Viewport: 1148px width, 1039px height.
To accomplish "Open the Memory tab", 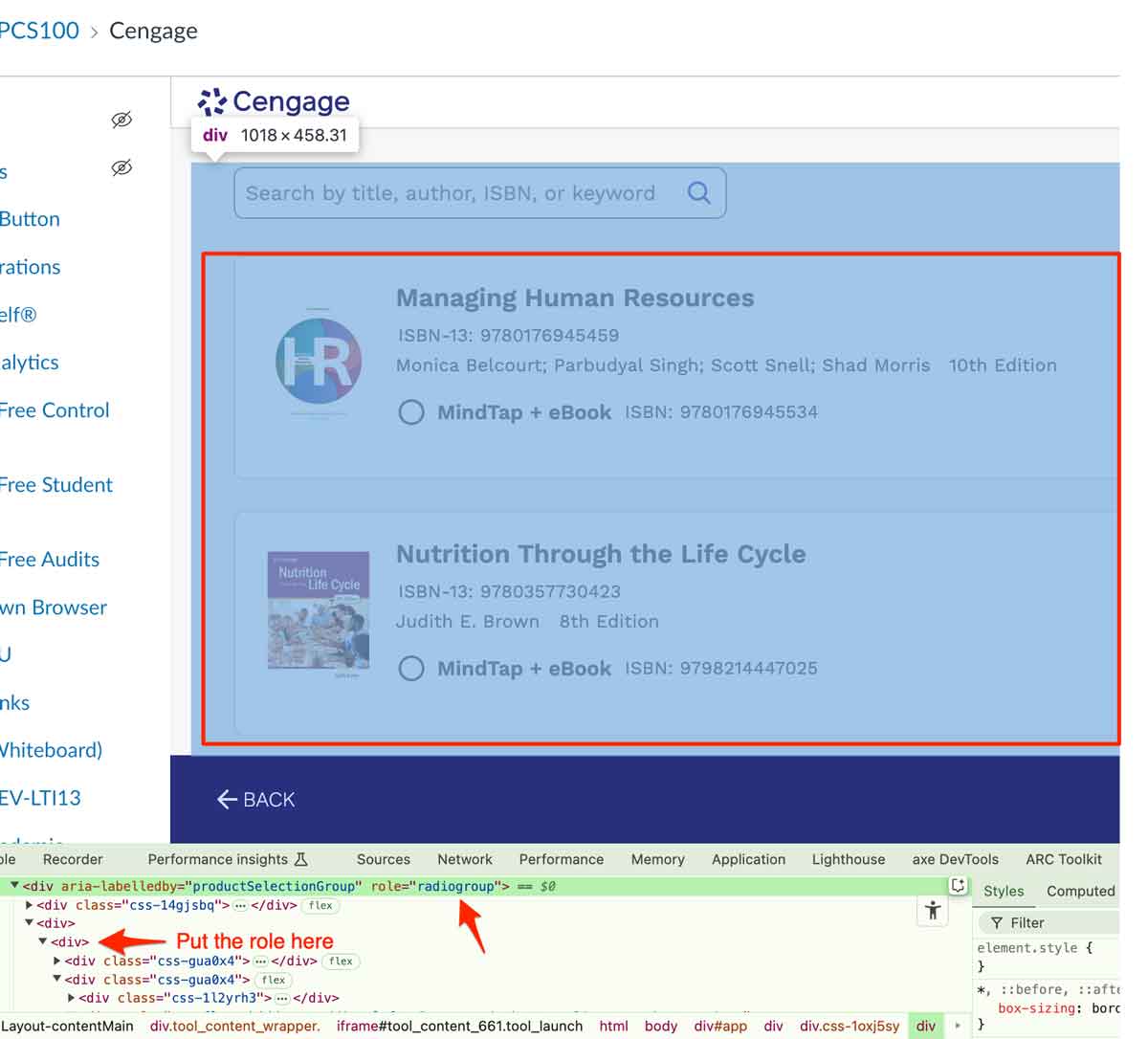I will [658, 859].
